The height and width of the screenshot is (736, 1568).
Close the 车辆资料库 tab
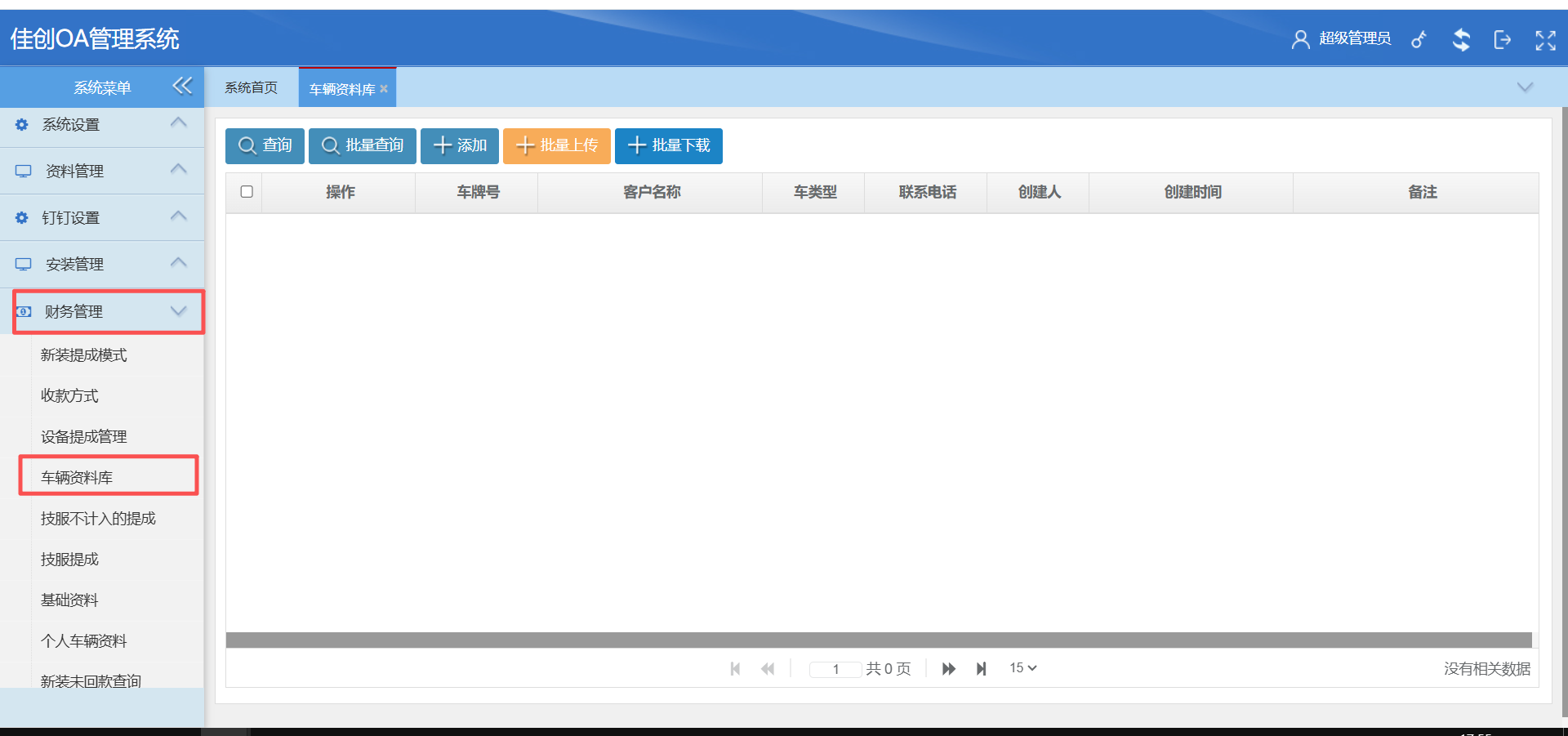(384, 88)
